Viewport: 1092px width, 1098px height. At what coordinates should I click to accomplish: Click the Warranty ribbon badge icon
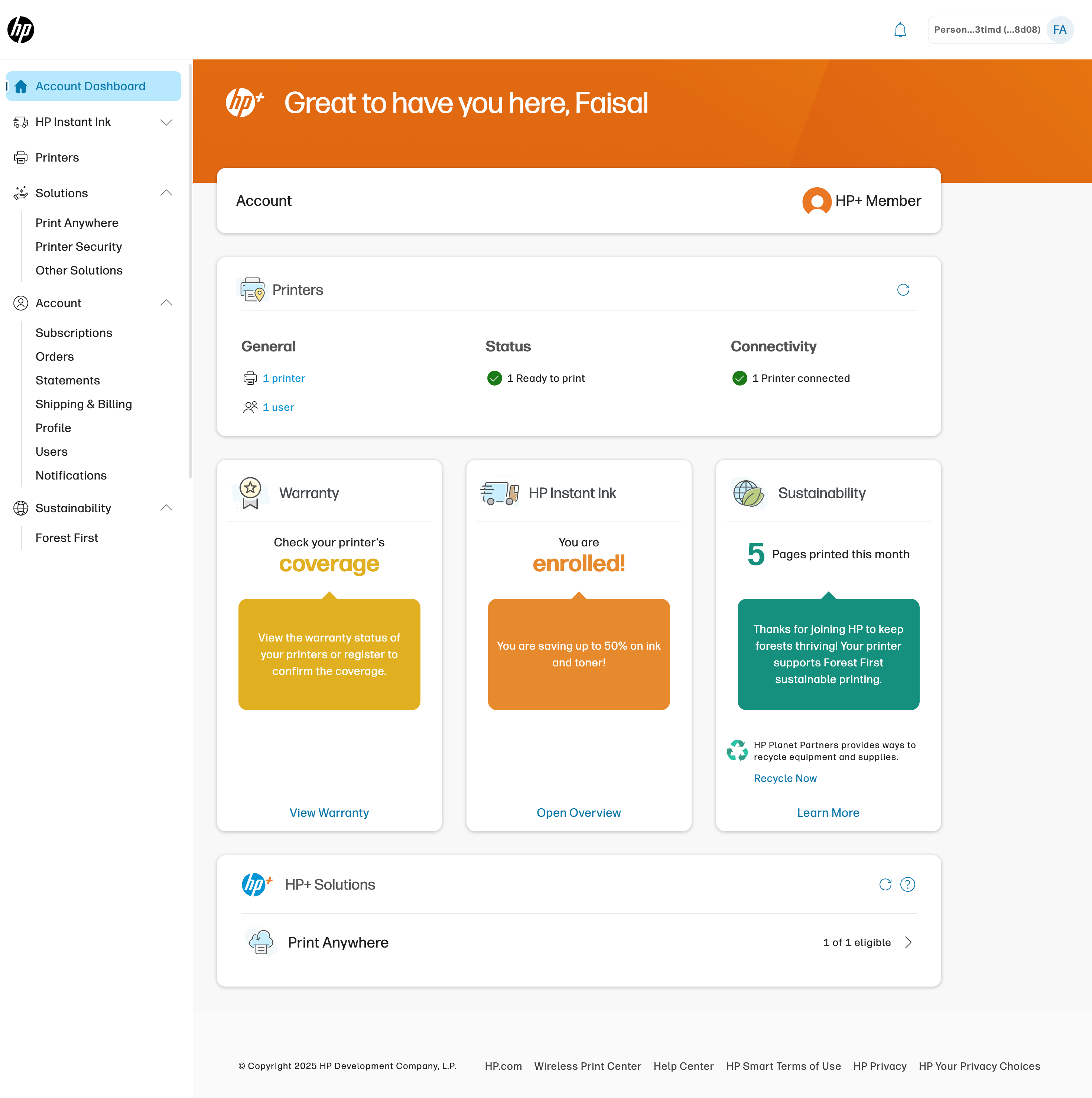(x=250, y=493)
